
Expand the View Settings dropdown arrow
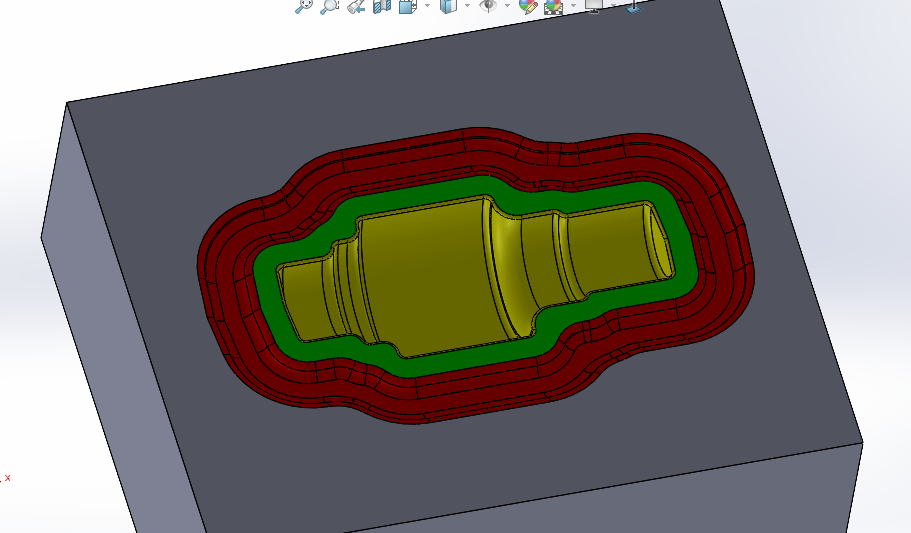point(614,6)
